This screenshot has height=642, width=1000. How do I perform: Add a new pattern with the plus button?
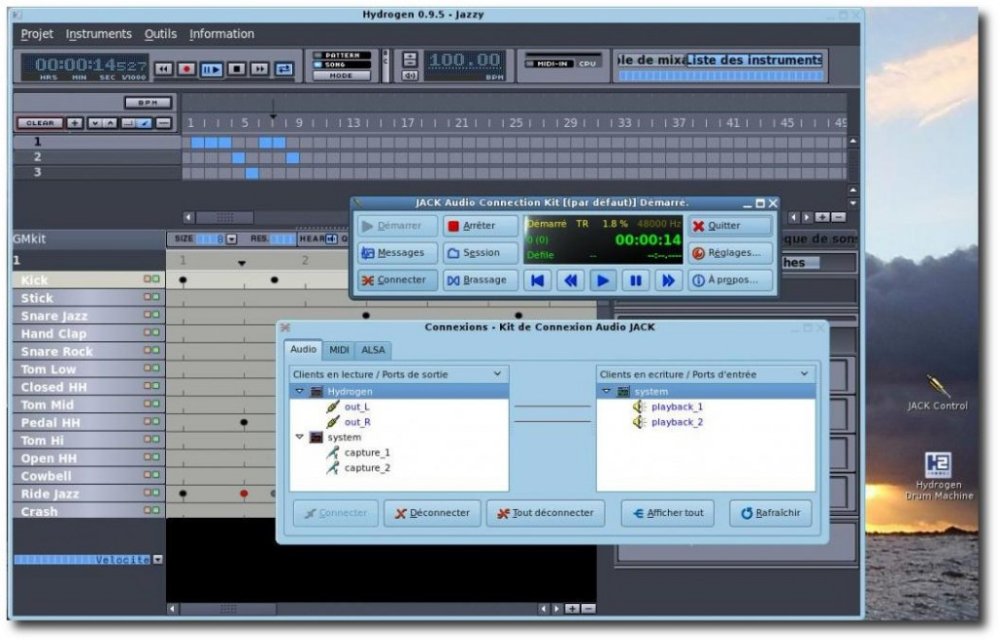pos(75,122)
